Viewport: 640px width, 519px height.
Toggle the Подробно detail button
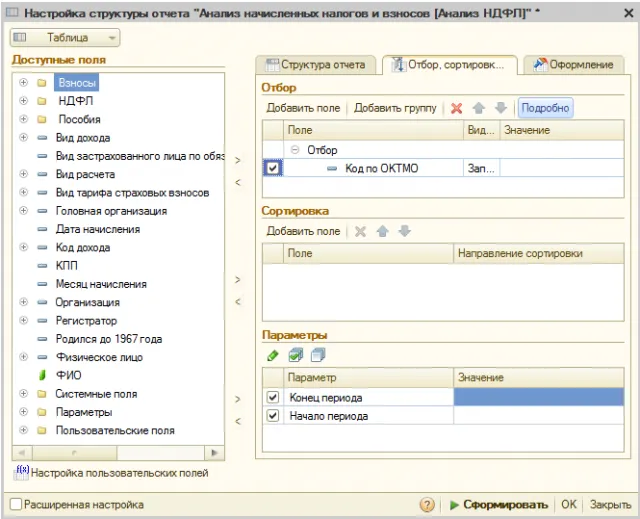coord(545,108)
